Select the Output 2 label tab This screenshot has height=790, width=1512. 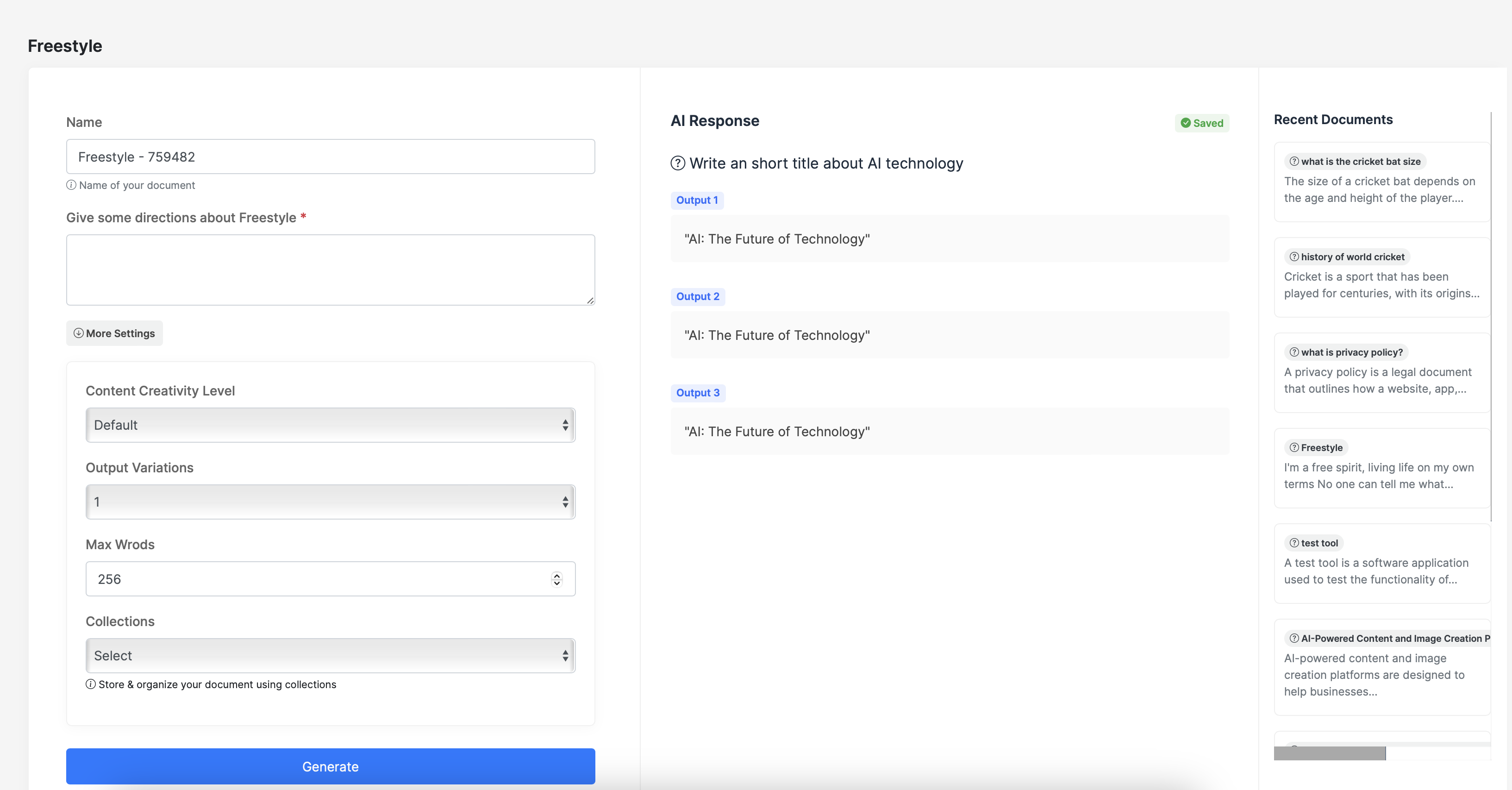(x=697, y=297)
